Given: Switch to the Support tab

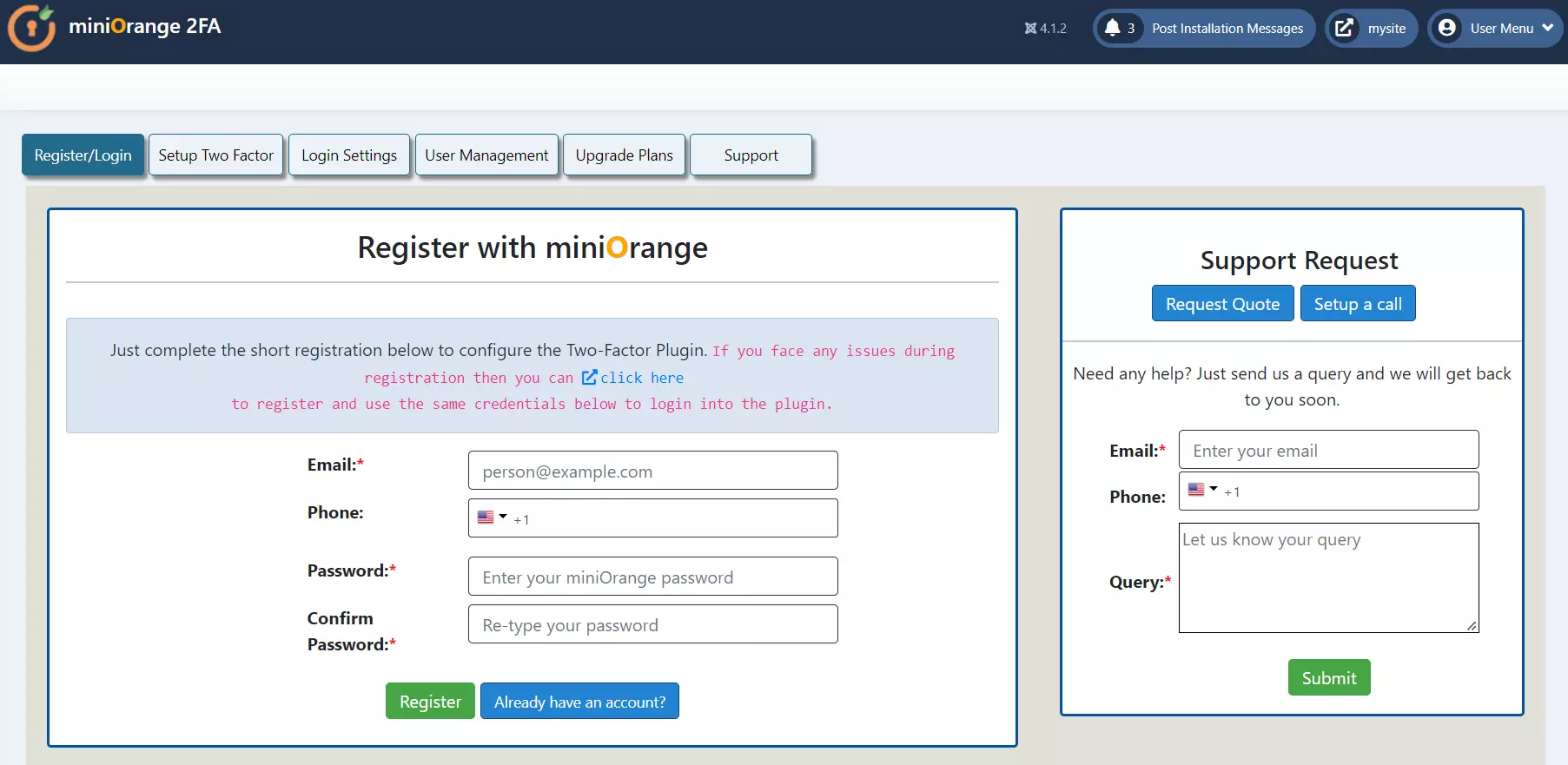Looking at the screenshot, I should pyautogui.click(x=751, y=155).
